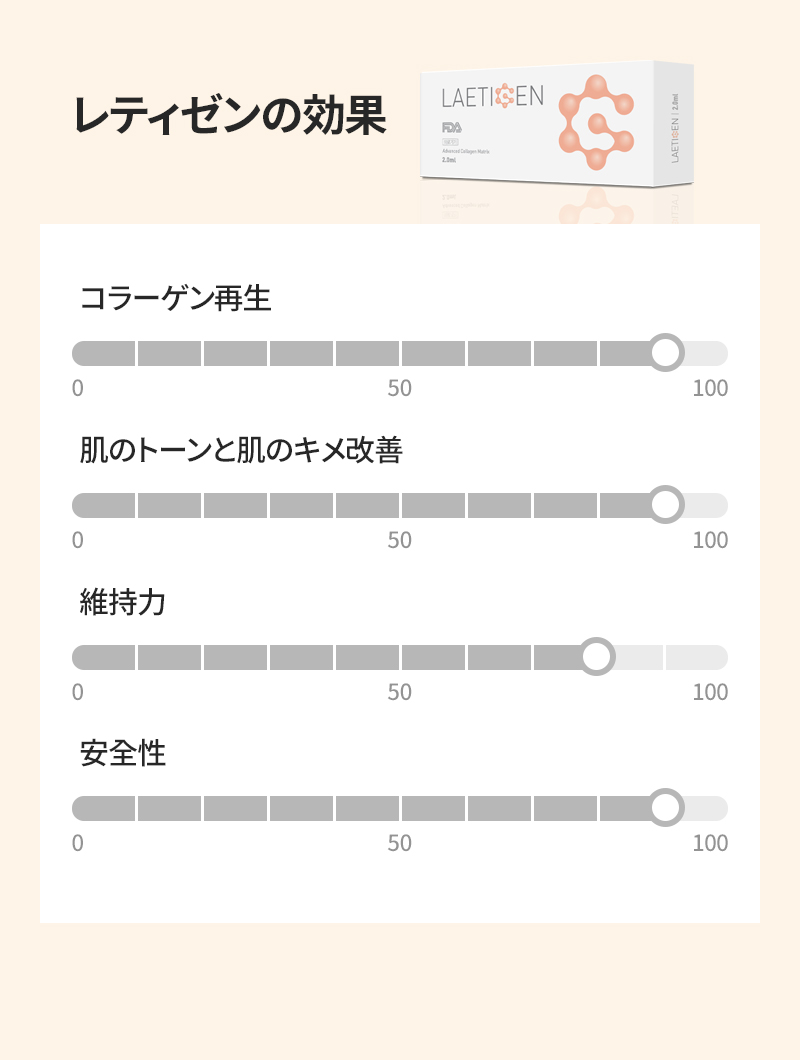Click the レティゼンの効果 heading
Viewport: 800px width, 1060px height.
click(229, 115)
